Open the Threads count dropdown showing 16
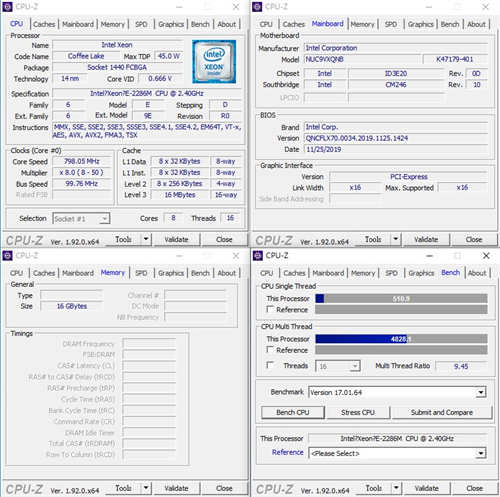Image resolution: width=500 pixels, height=497 pixels. [338, 366]
